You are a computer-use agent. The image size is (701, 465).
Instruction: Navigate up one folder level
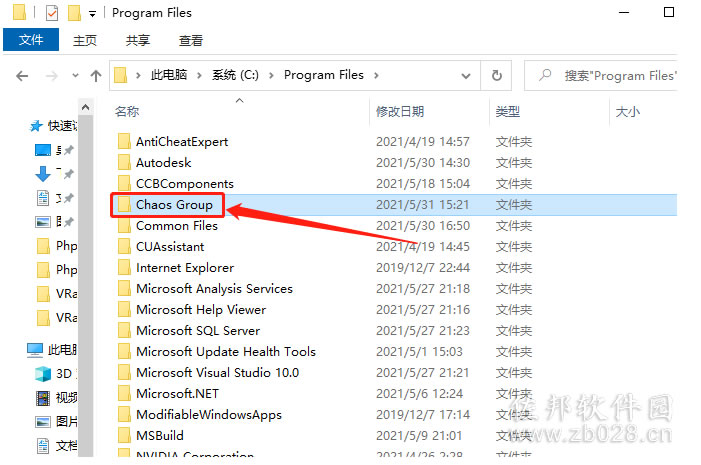(x=96, y=76)
